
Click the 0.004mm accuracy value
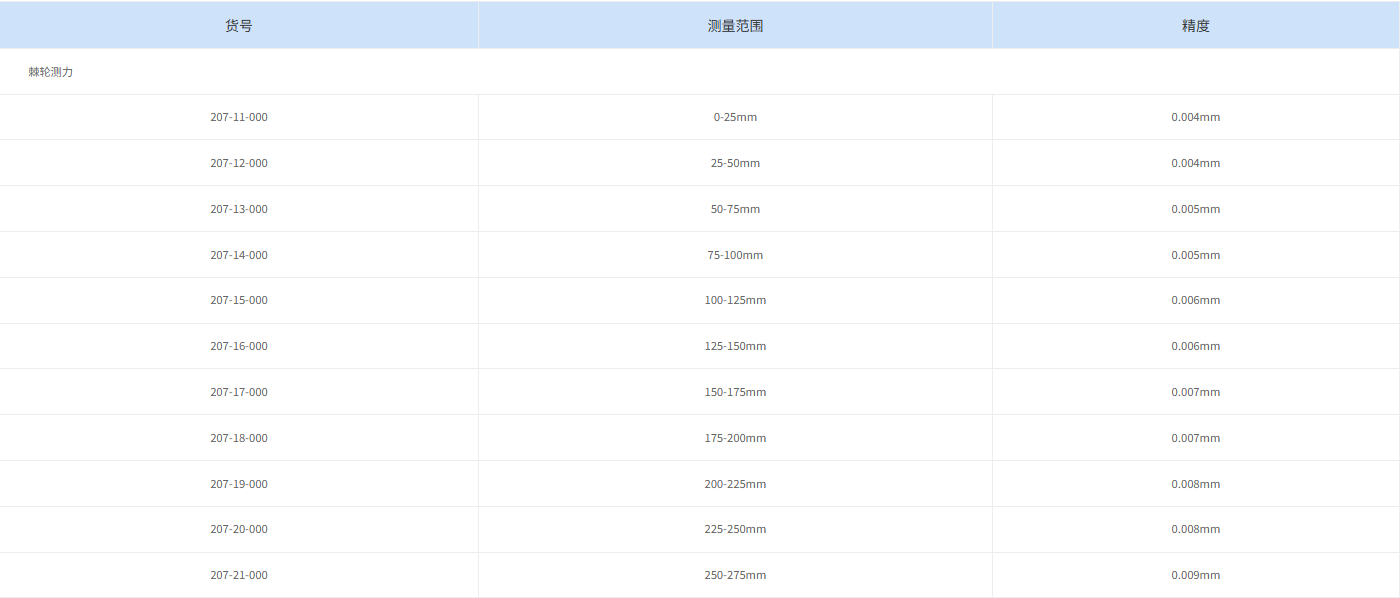(1195, 117)
